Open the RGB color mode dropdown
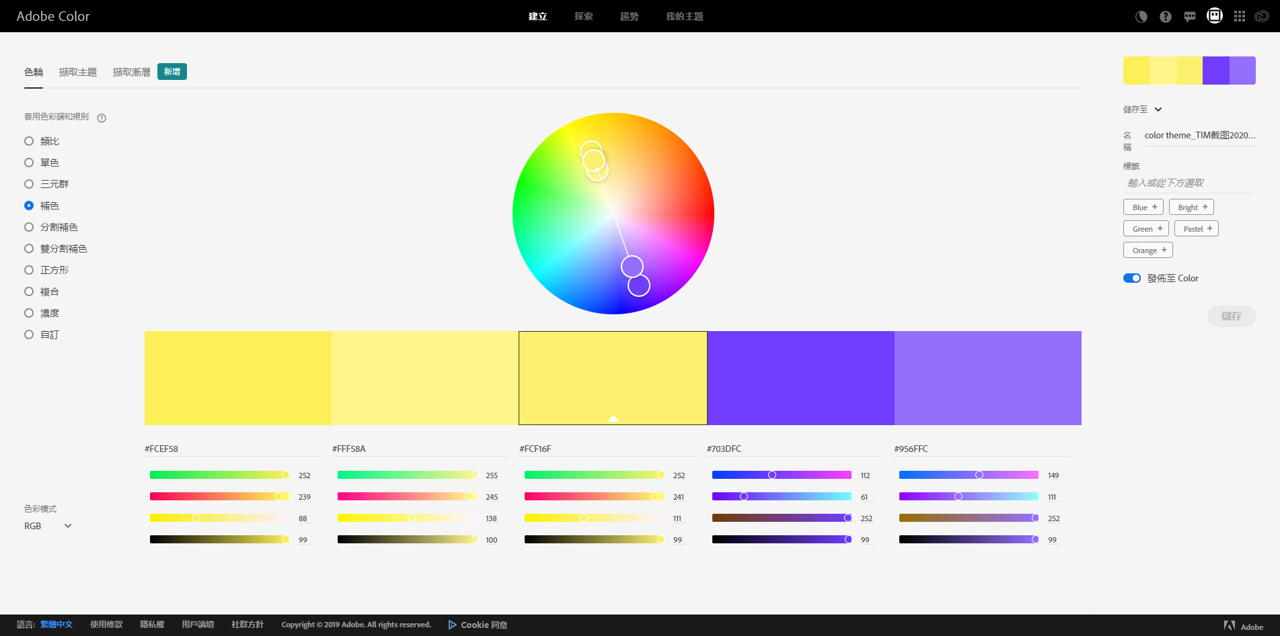 tap(48, 526)
